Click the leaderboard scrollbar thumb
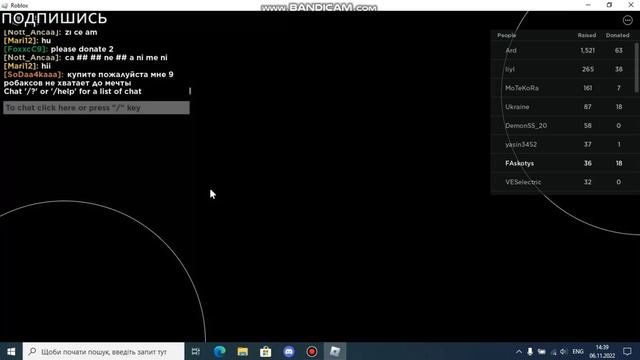 636,67
